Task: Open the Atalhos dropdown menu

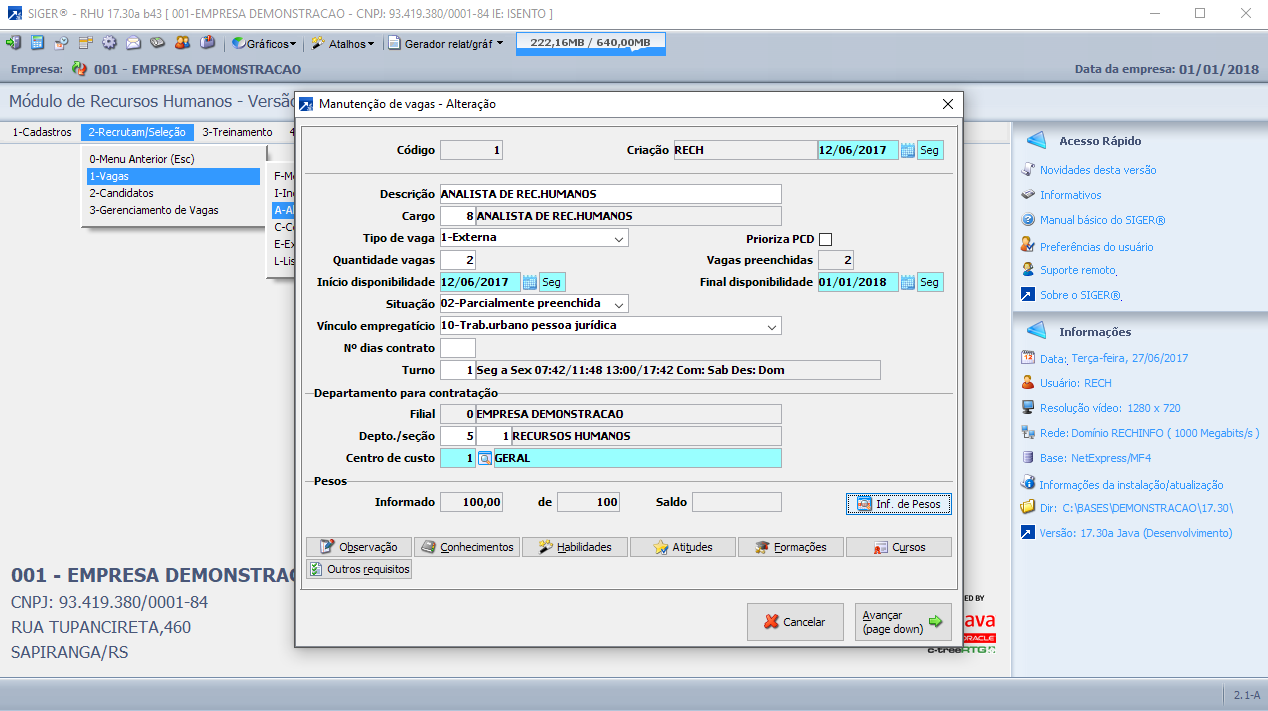Action: [343, 43]
